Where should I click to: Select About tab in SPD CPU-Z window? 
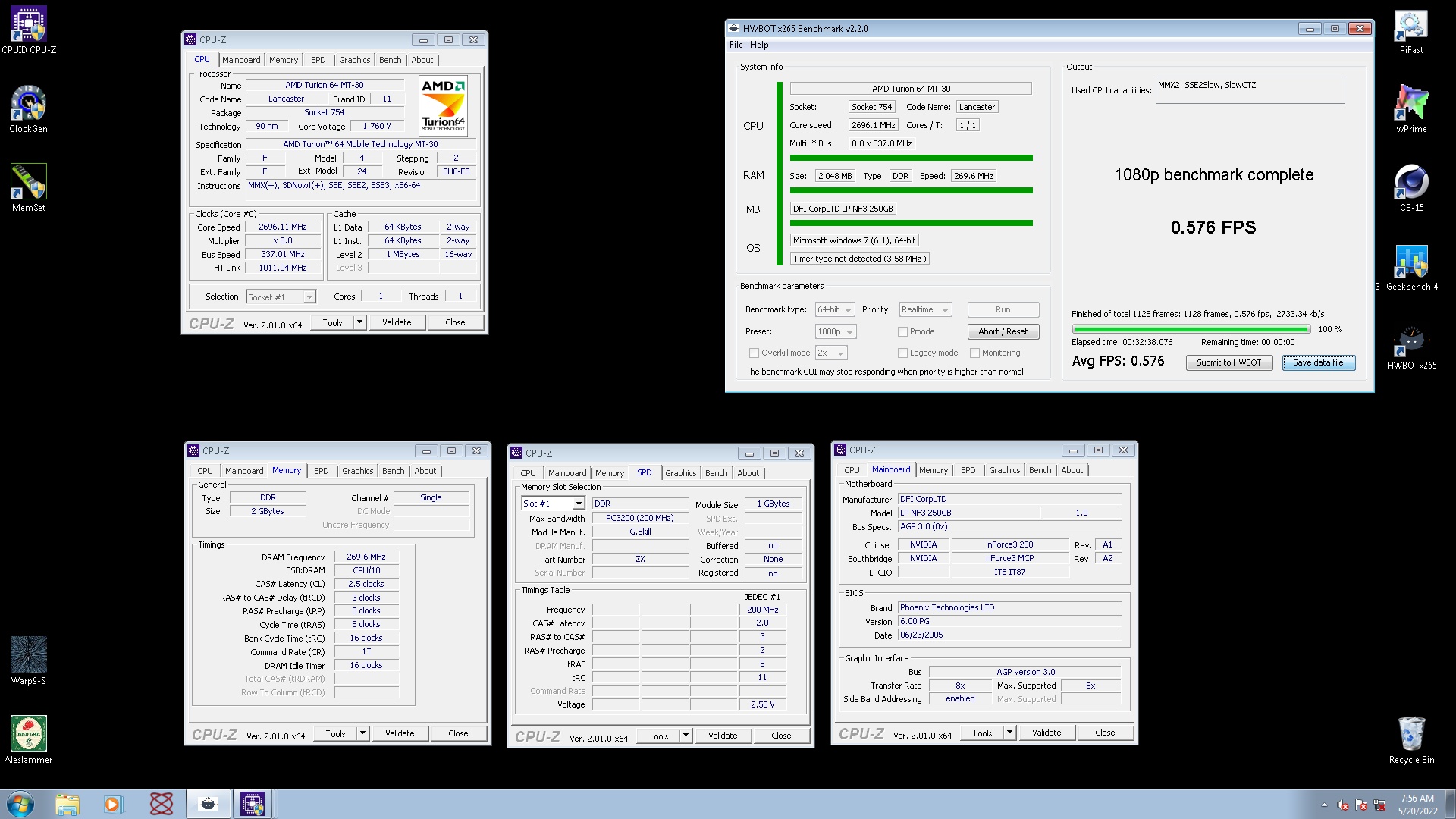[748, 473]
